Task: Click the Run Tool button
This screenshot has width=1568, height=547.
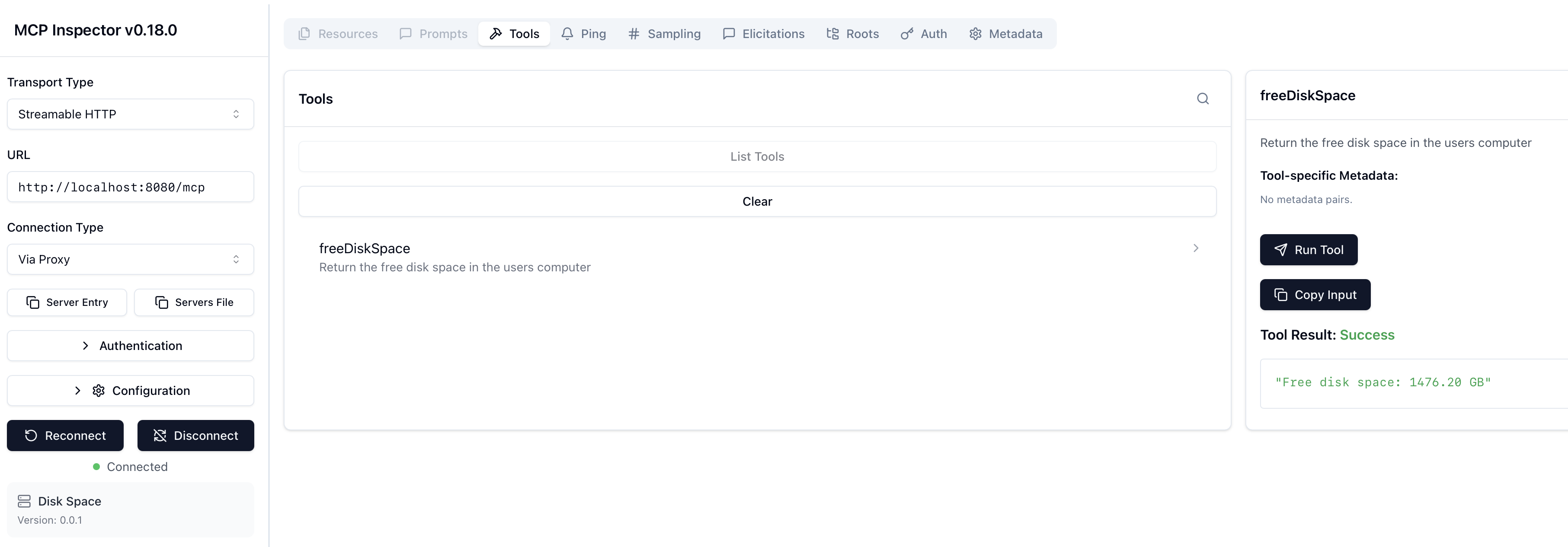Action: click(1309, 249)
